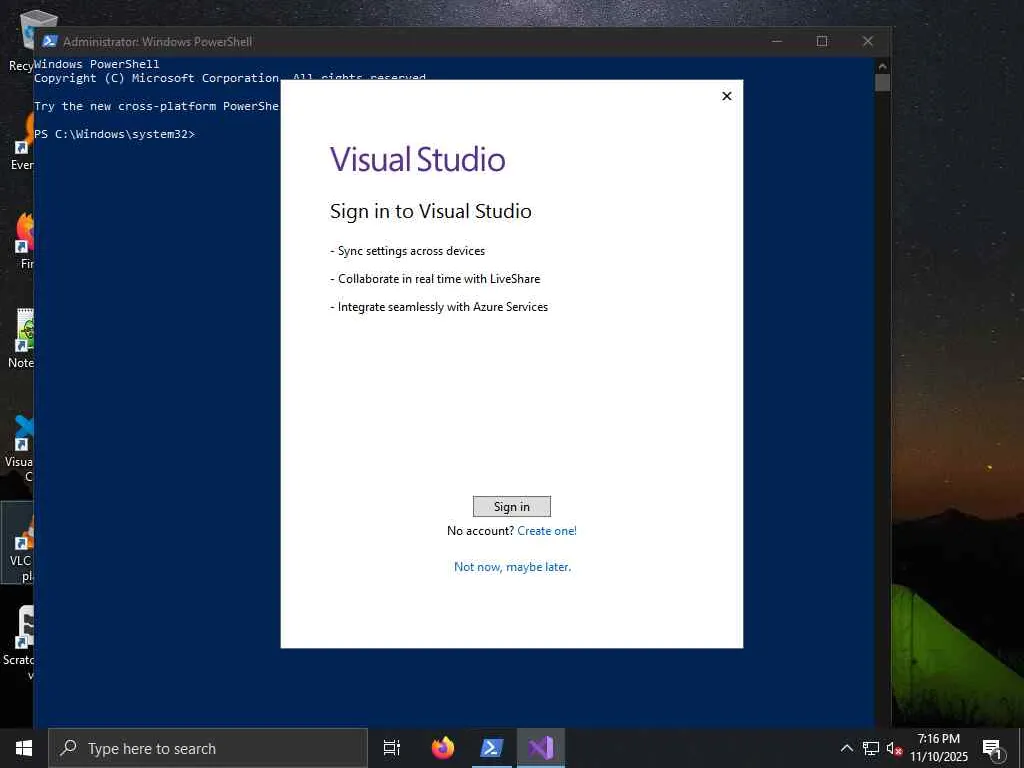
Task: Click the PowerShell scrollbar thumb
Action: [x=882, y=82]
